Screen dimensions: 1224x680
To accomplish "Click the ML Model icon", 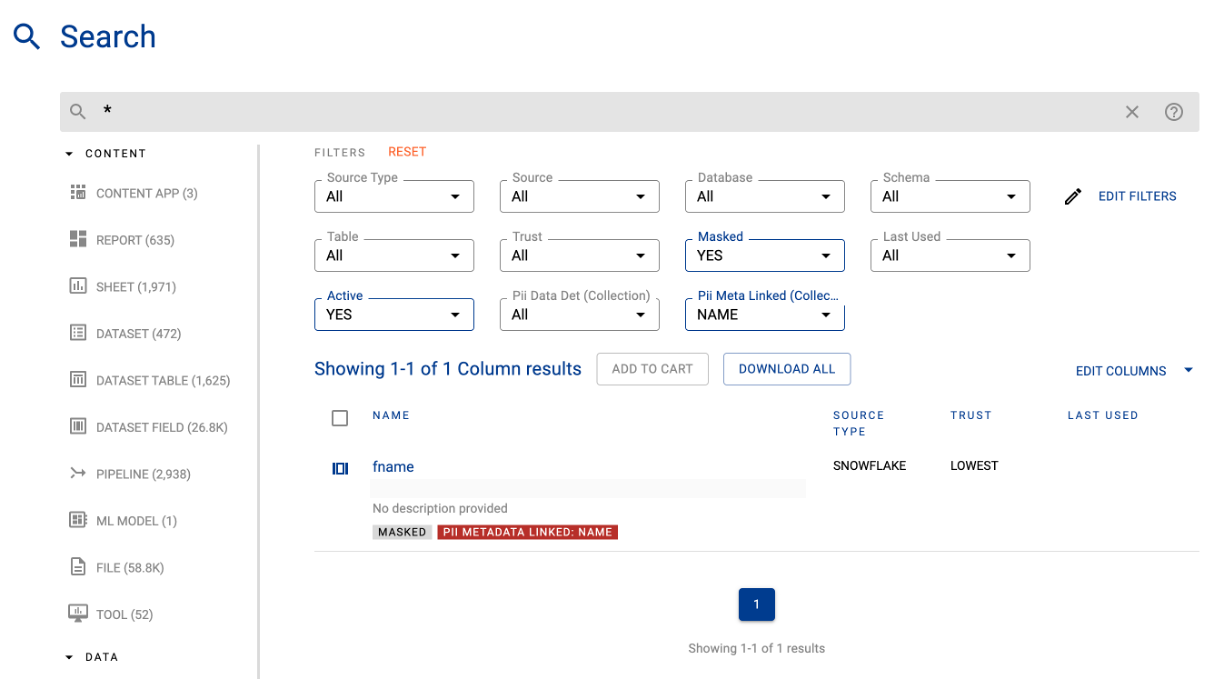I will 78,520.
